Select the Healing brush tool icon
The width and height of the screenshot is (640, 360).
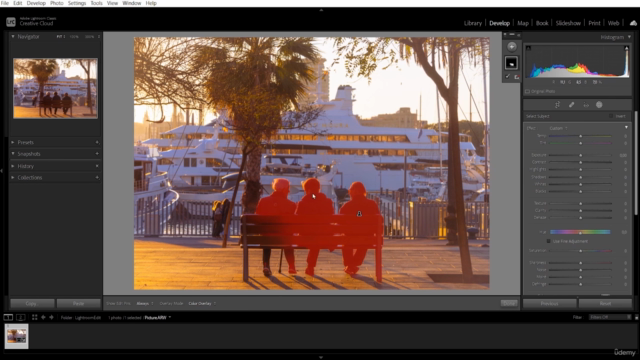571,105
